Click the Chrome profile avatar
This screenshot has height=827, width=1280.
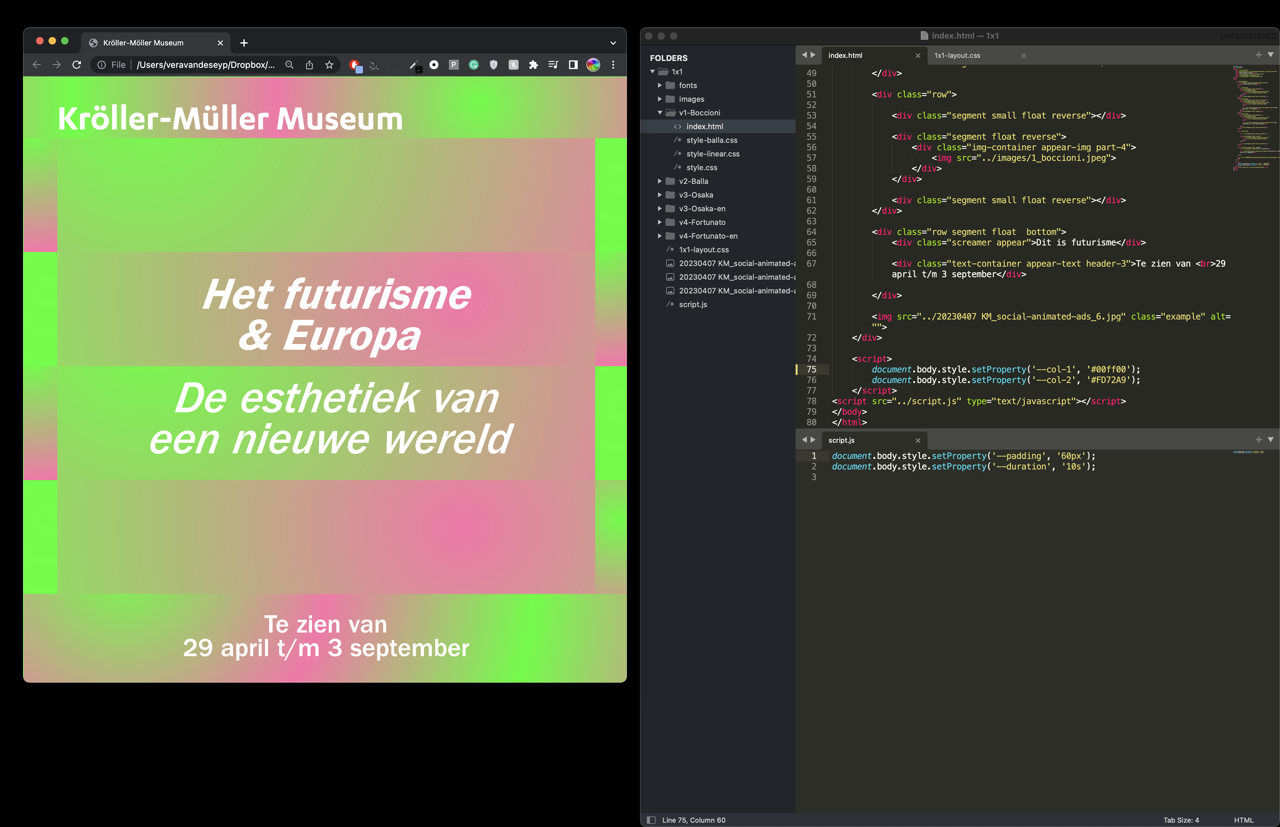click(x=593, y=65)
